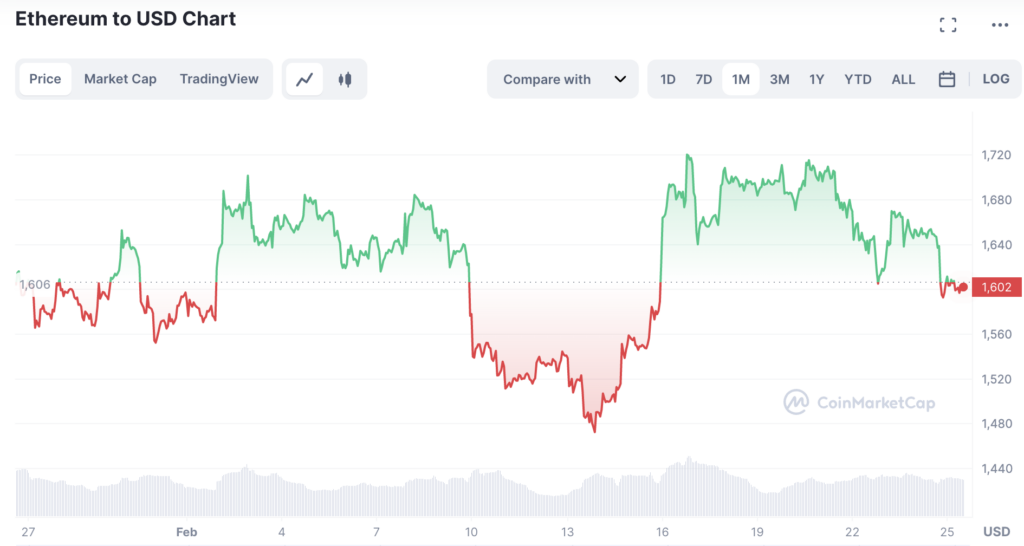
Task: Toggle the LOG scale
Action: [x=996, y=79]
